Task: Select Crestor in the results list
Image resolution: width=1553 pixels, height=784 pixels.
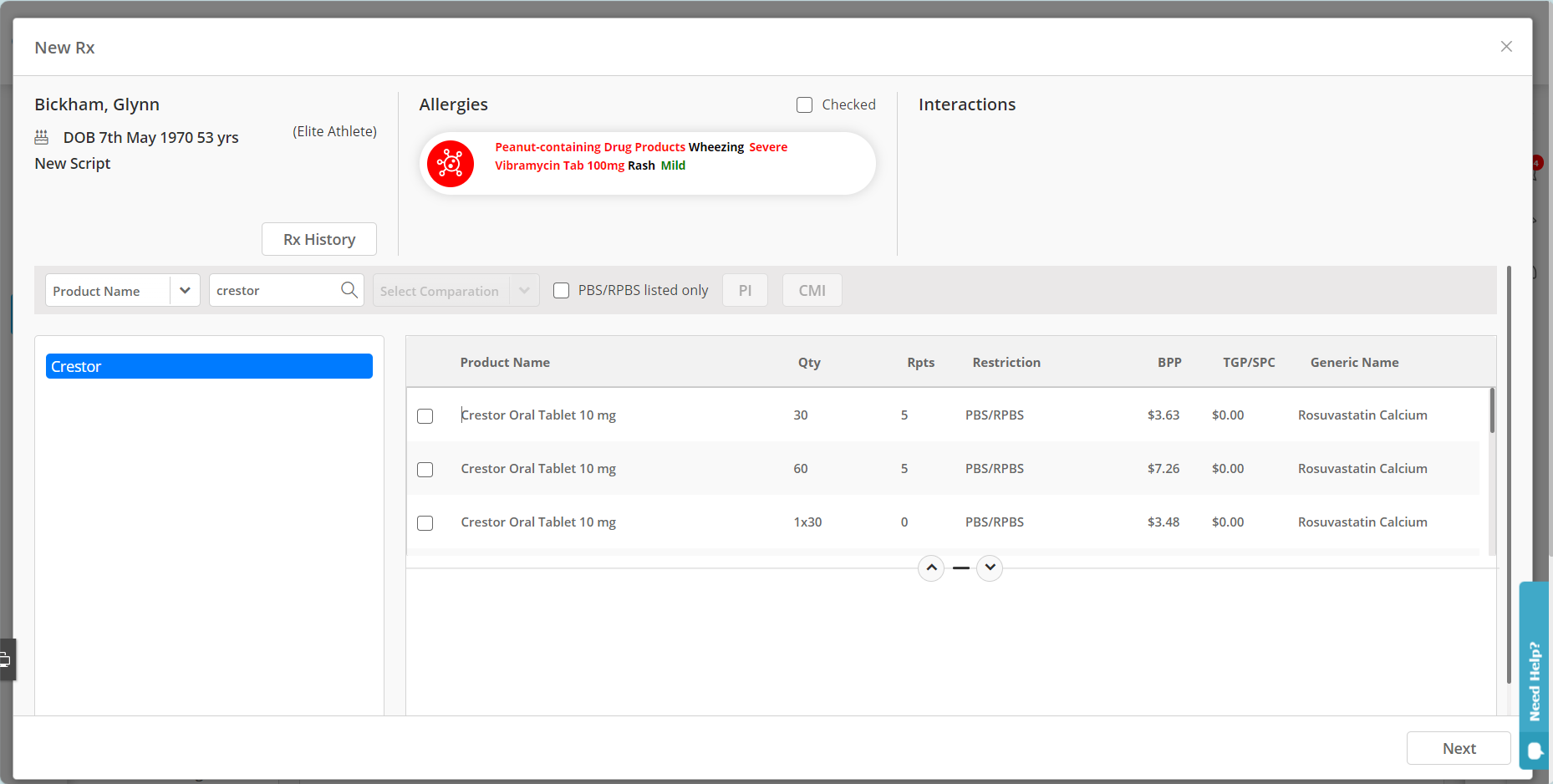Action: (x=209, y=366)
